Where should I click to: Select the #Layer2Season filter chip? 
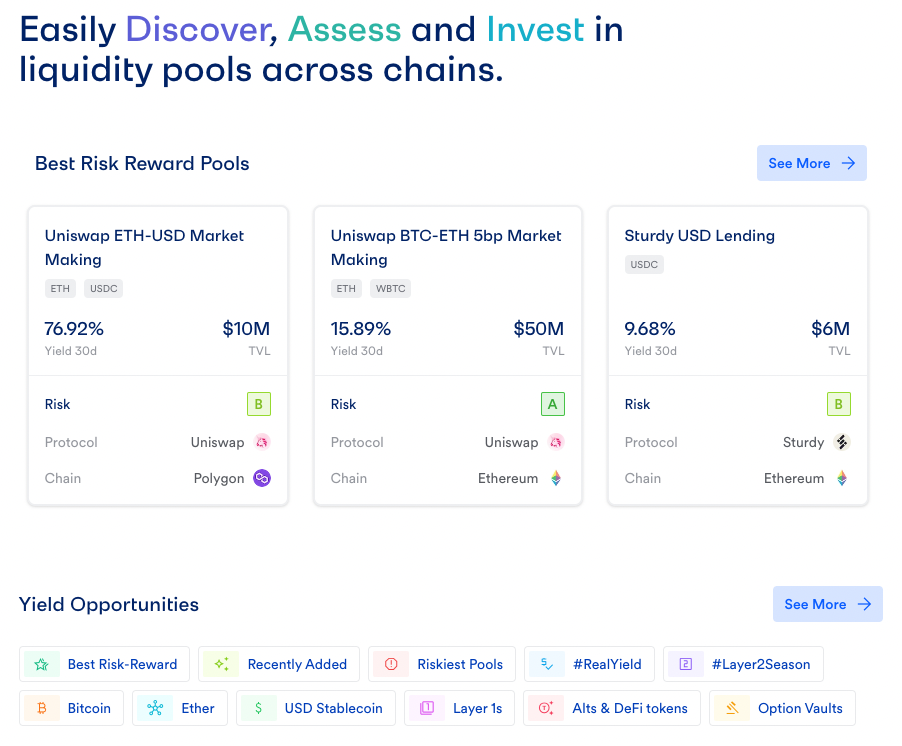[x=743, y=664]
